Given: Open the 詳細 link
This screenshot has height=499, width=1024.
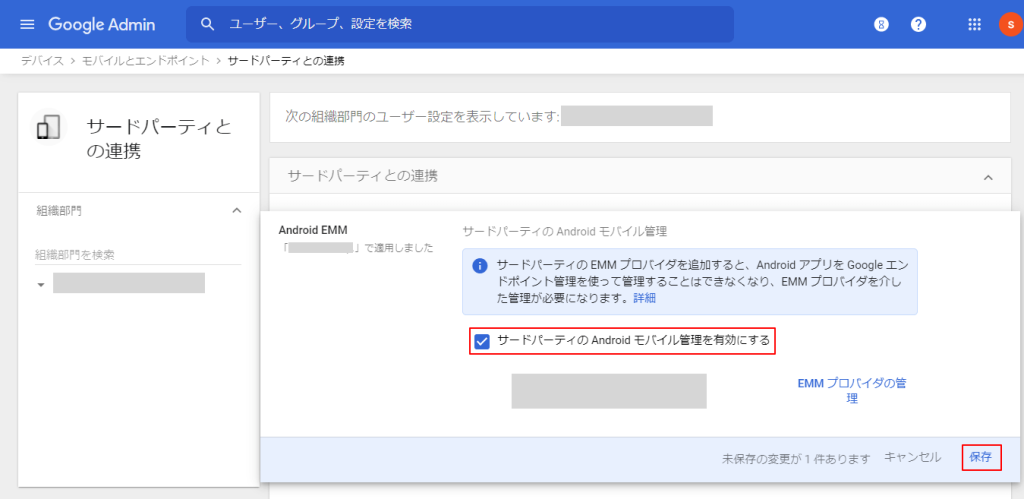Looking at the screenshot, I should tap(645, 298).
